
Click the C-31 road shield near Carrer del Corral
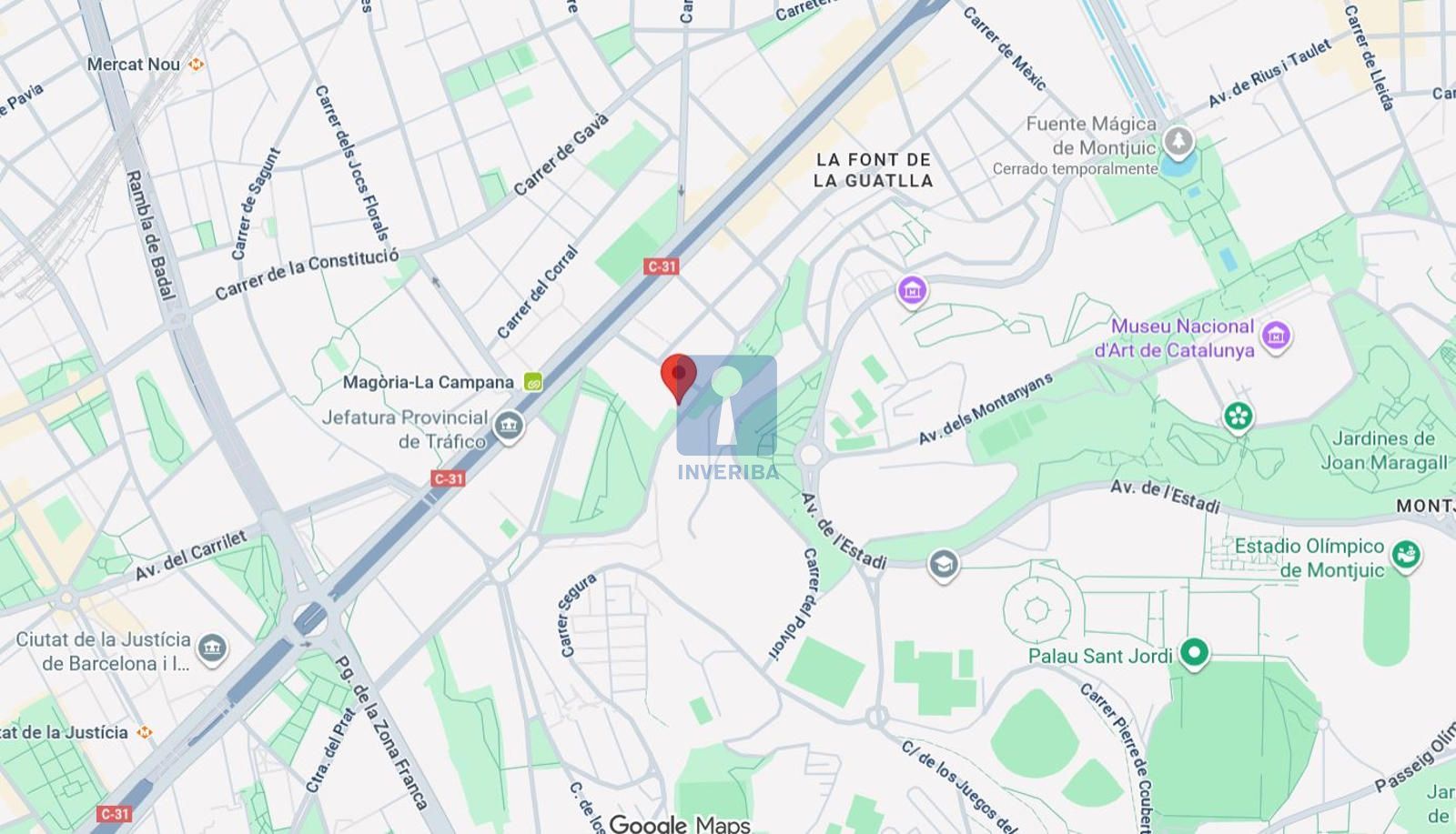pos(662,266)
